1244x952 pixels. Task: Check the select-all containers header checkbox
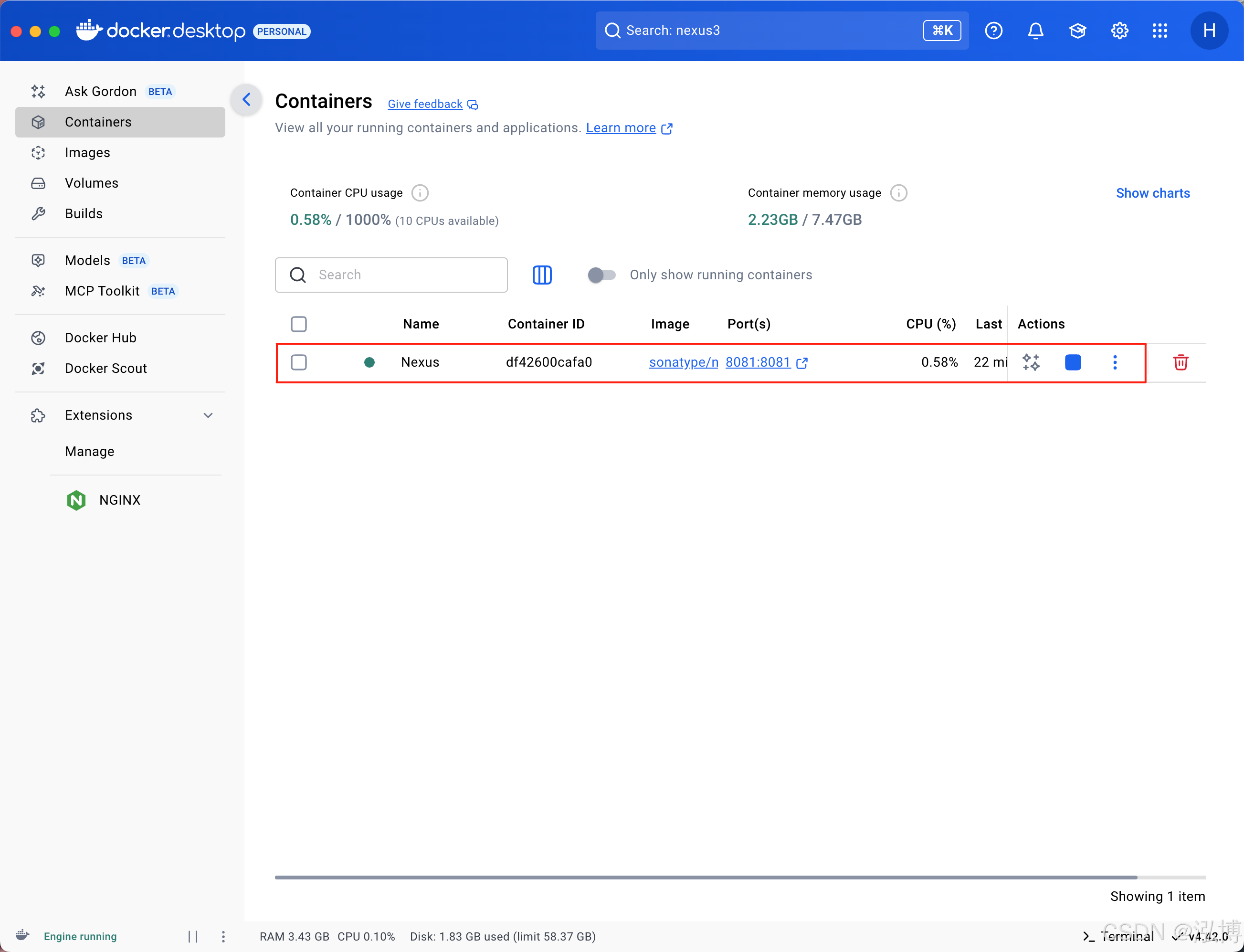tap(298, 324)
